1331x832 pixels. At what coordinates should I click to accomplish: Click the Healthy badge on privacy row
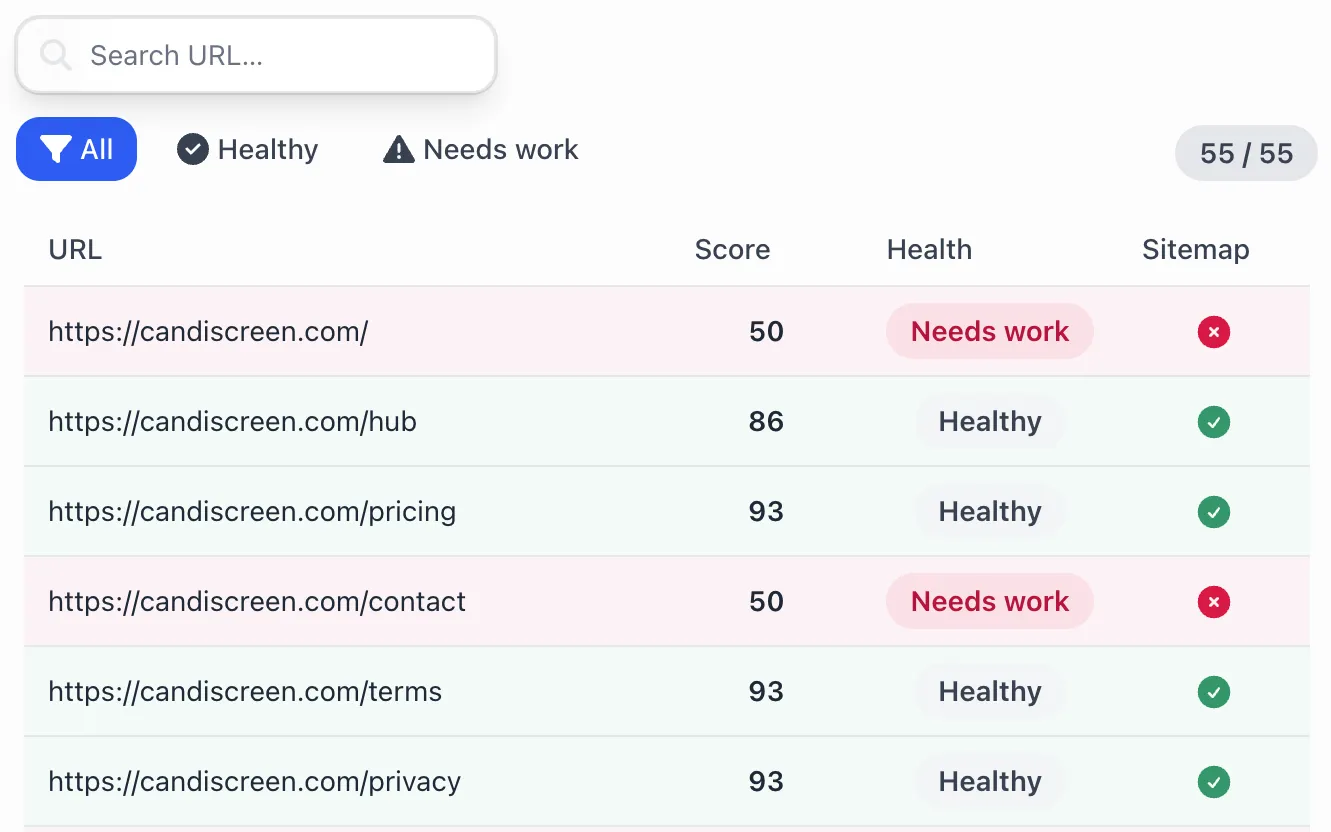pyautogui.click(x=990, y=781)
